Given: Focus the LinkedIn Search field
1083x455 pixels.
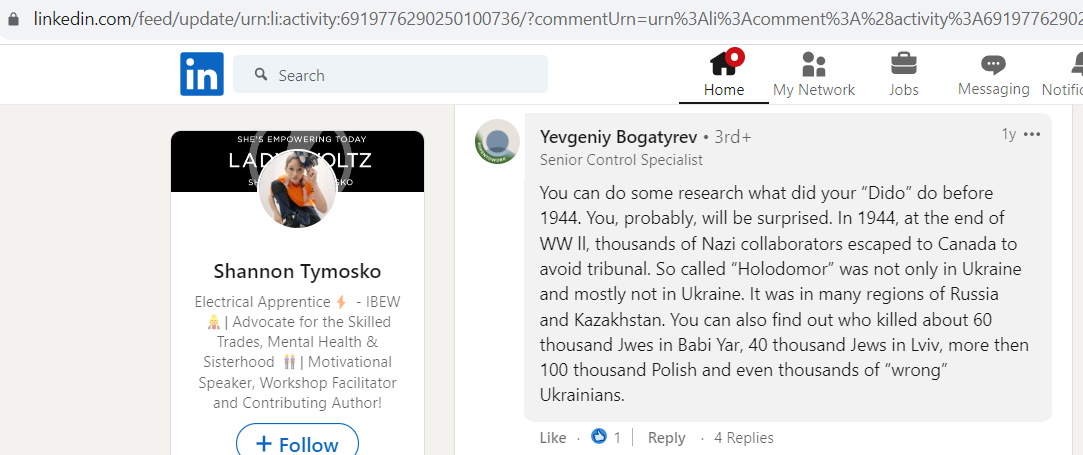Looking at the screenshot, I should [x=390, y=74].
